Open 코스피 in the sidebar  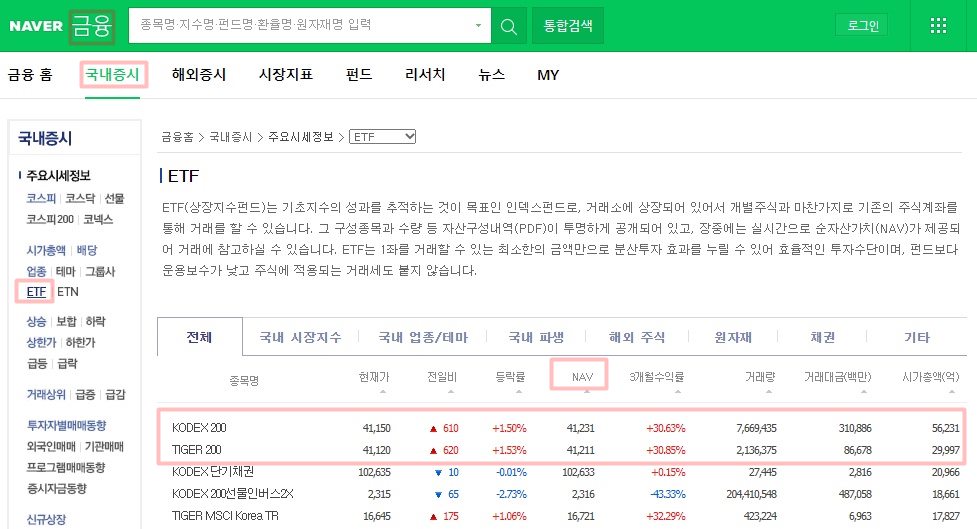tap(41, 198)
